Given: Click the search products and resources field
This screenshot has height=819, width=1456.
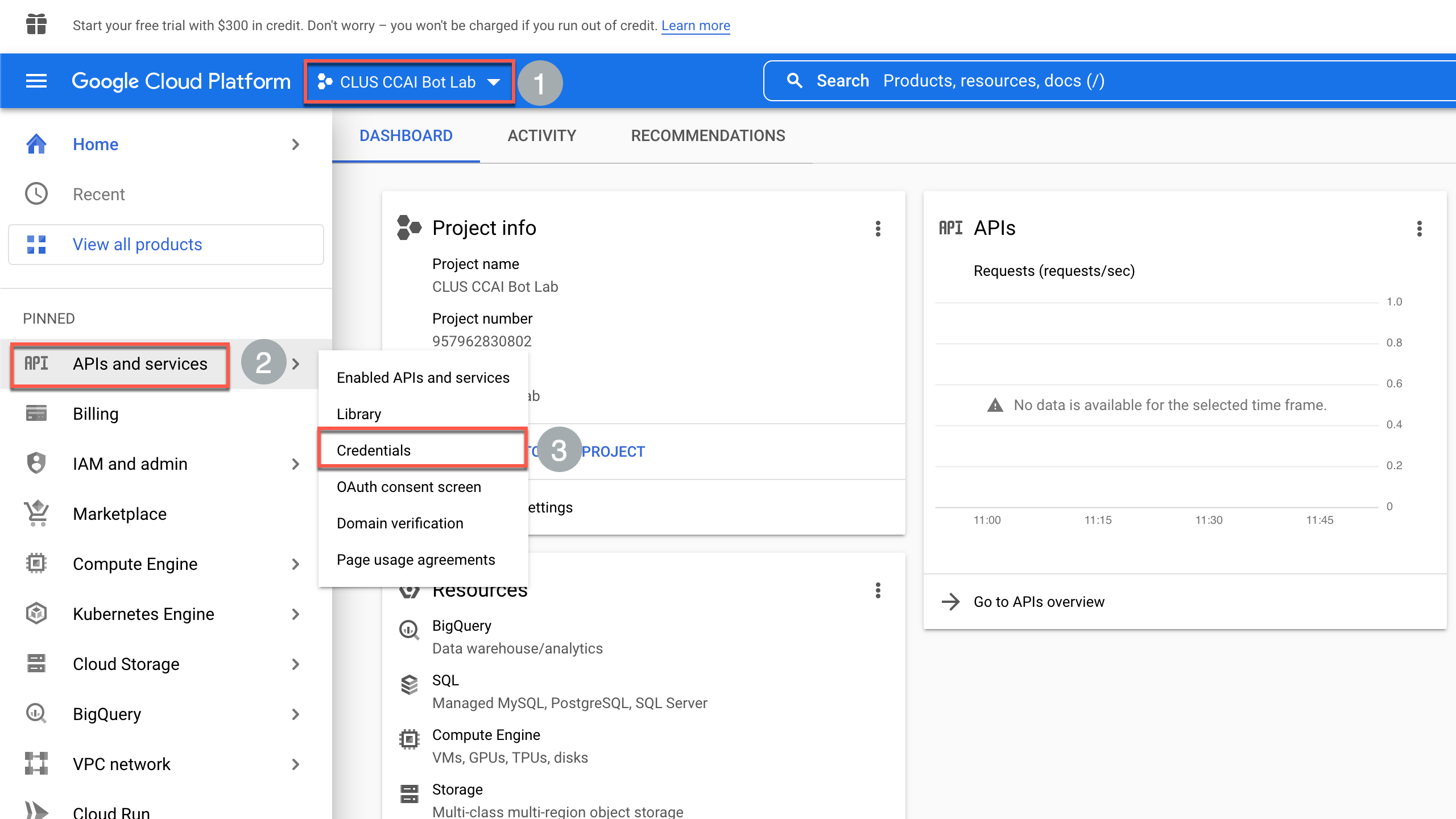Looking at the screenshot, I should click(1109, 81).
